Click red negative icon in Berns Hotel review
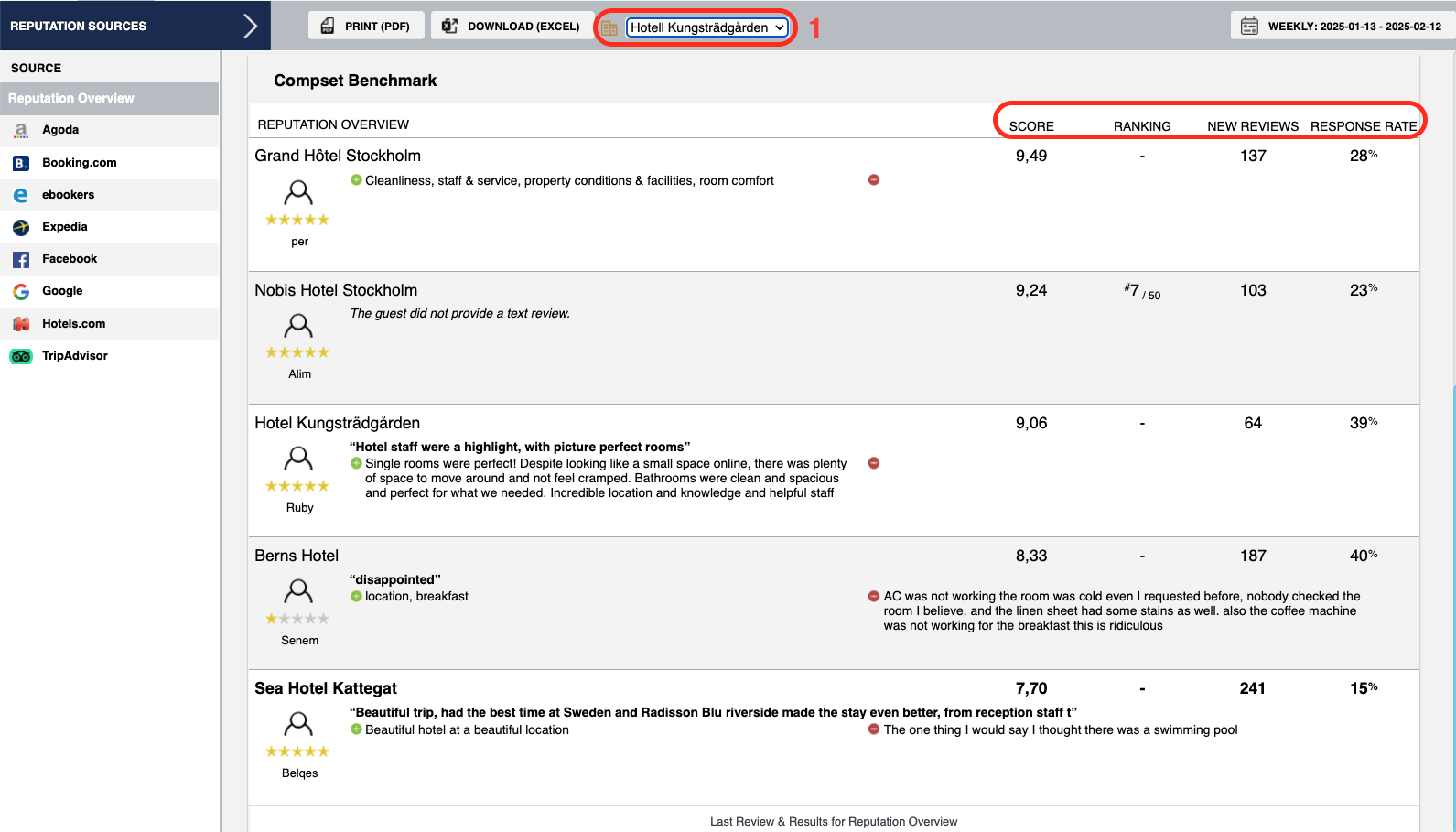The width and height of the screenshot is (1456, 832). point(874,597)
